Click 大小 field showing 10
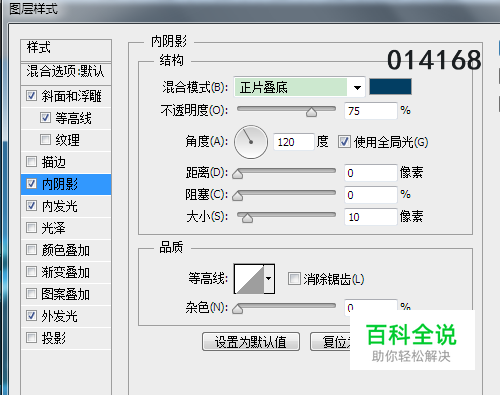The height and width of the screenshot is (395, 500). tap(371, 217)
